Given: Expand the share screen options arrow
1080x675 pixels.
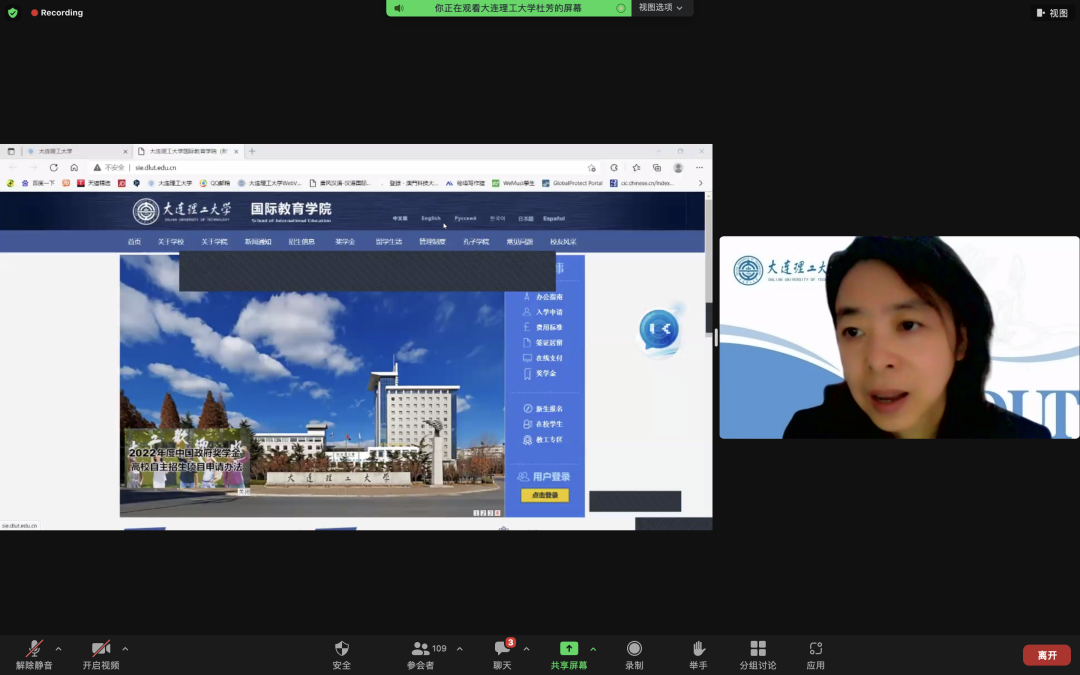Looking at the screenshot, I should coord(593,649).
